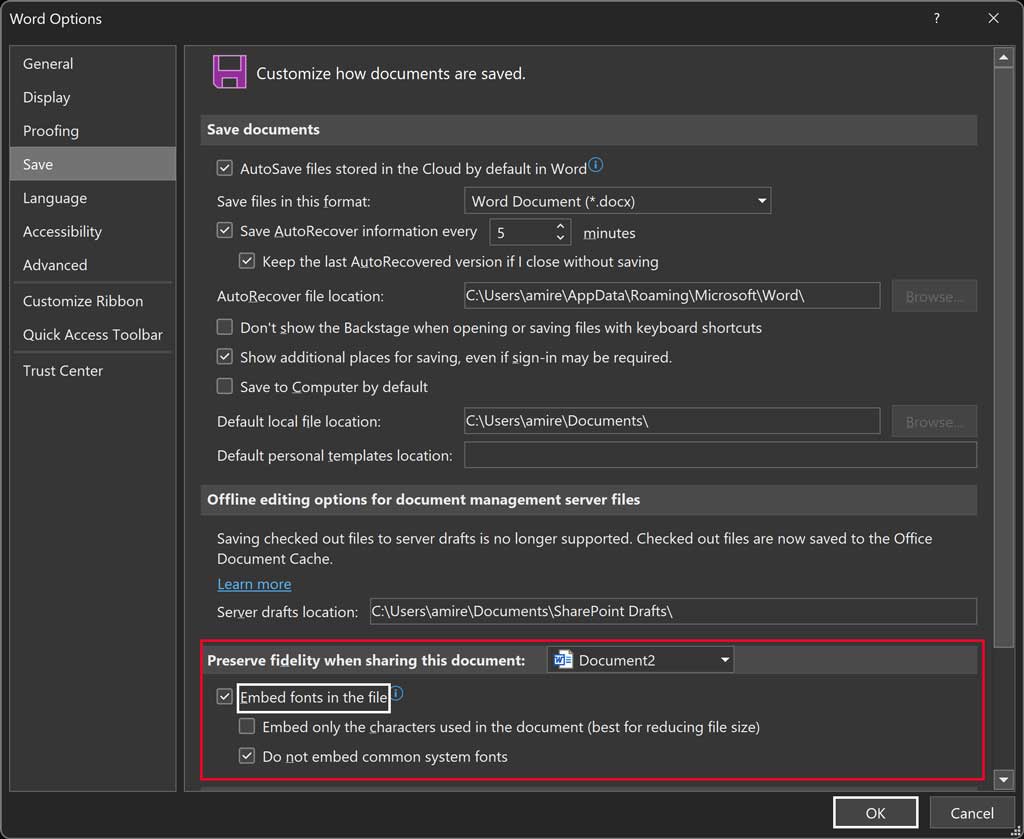Open the Learn more link
Image resolution: width=1024 pixels, height=839 pixels.
254,584
